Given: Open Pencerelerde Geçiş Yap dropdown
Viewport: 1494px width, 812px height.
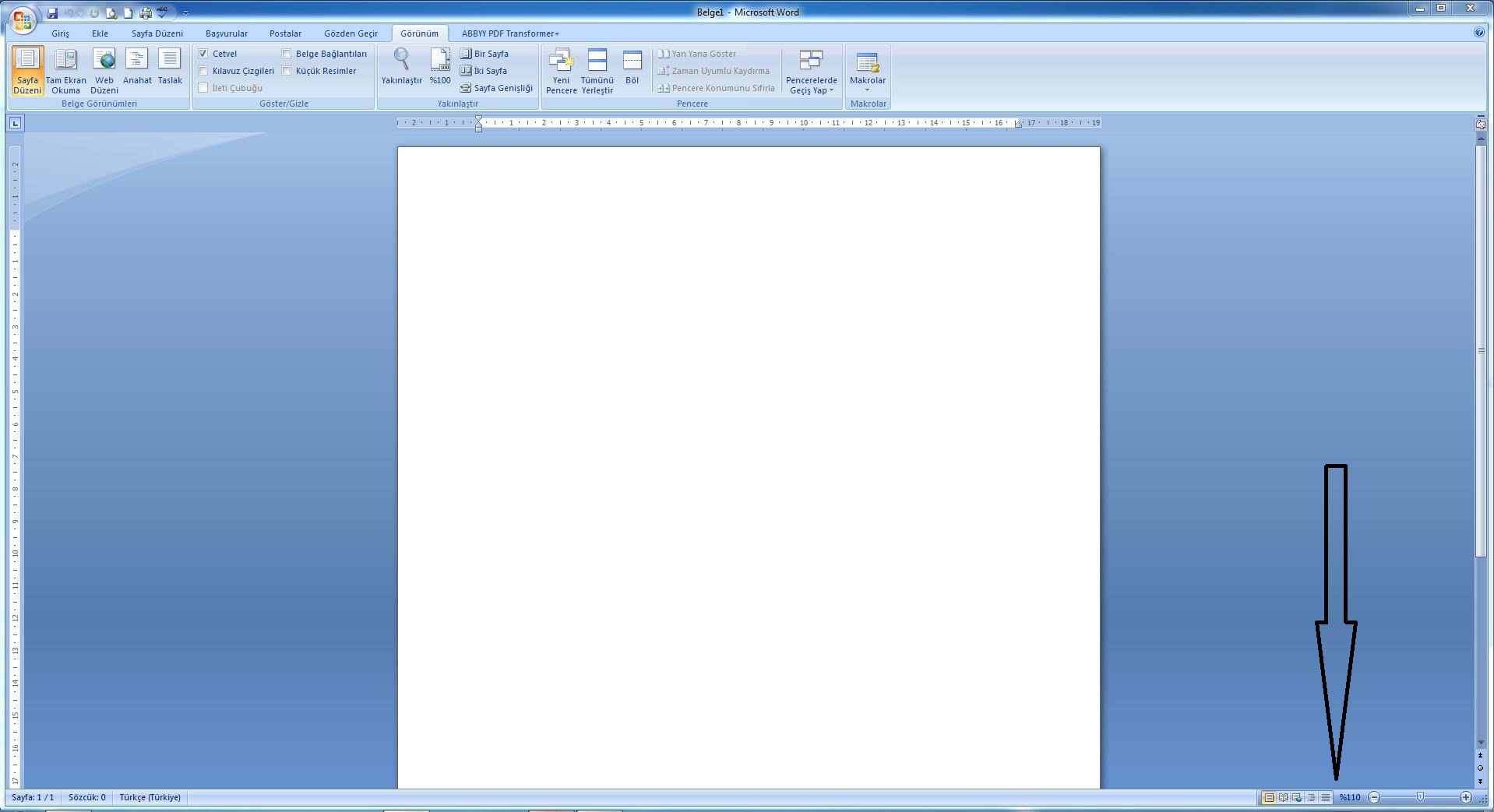Looking at the screenshot, I should (x=812, y=71).
